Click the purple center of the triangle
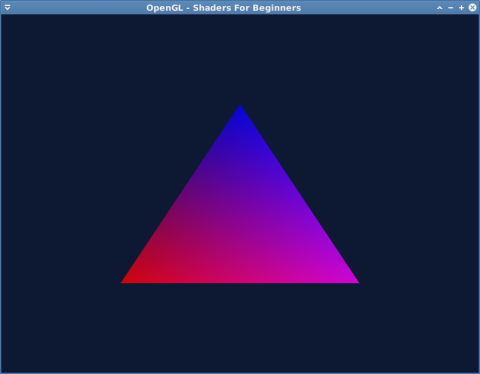 [x=240, y=223]
